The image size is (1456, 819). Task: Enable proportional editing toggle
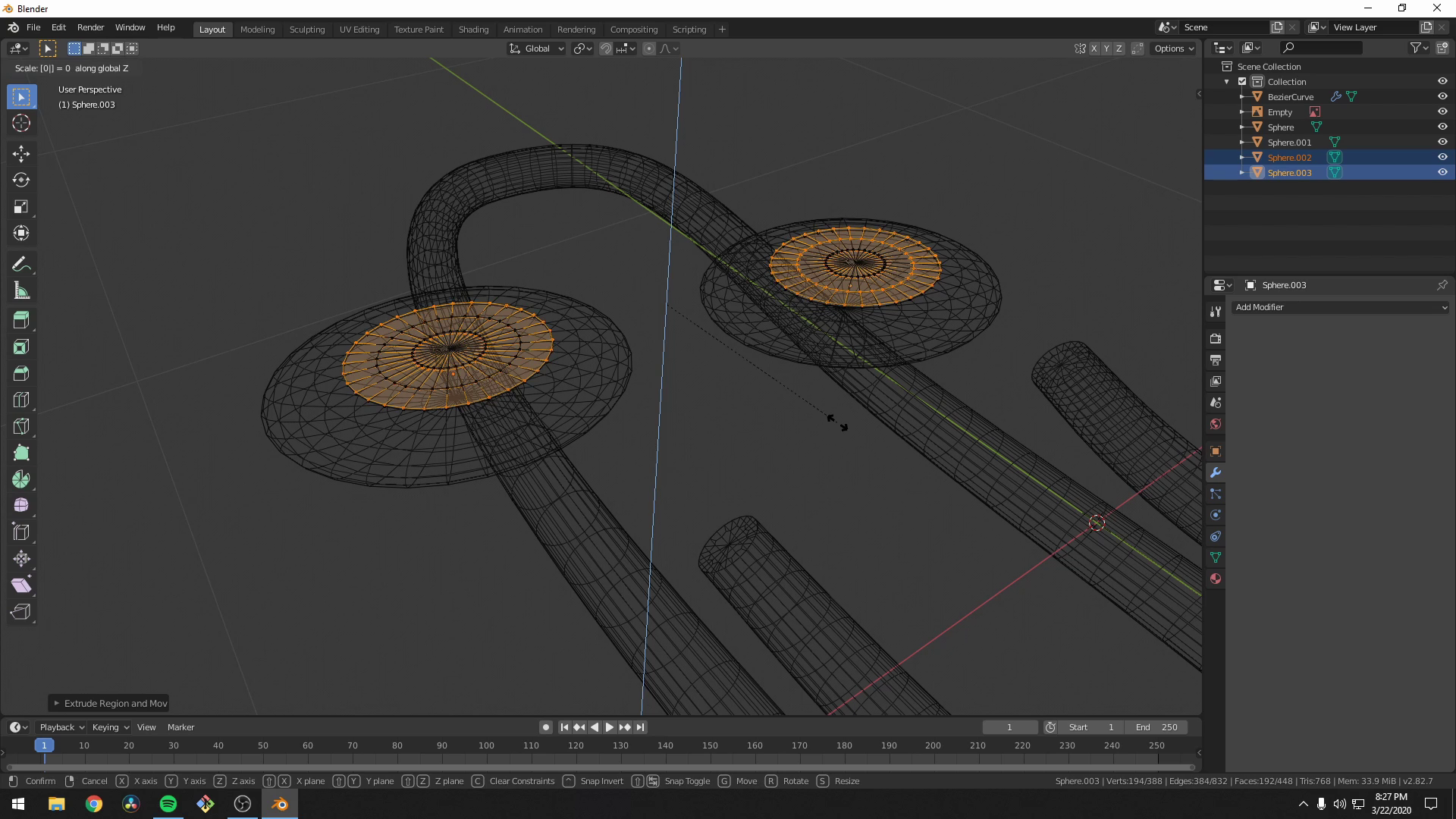[649, 48]
